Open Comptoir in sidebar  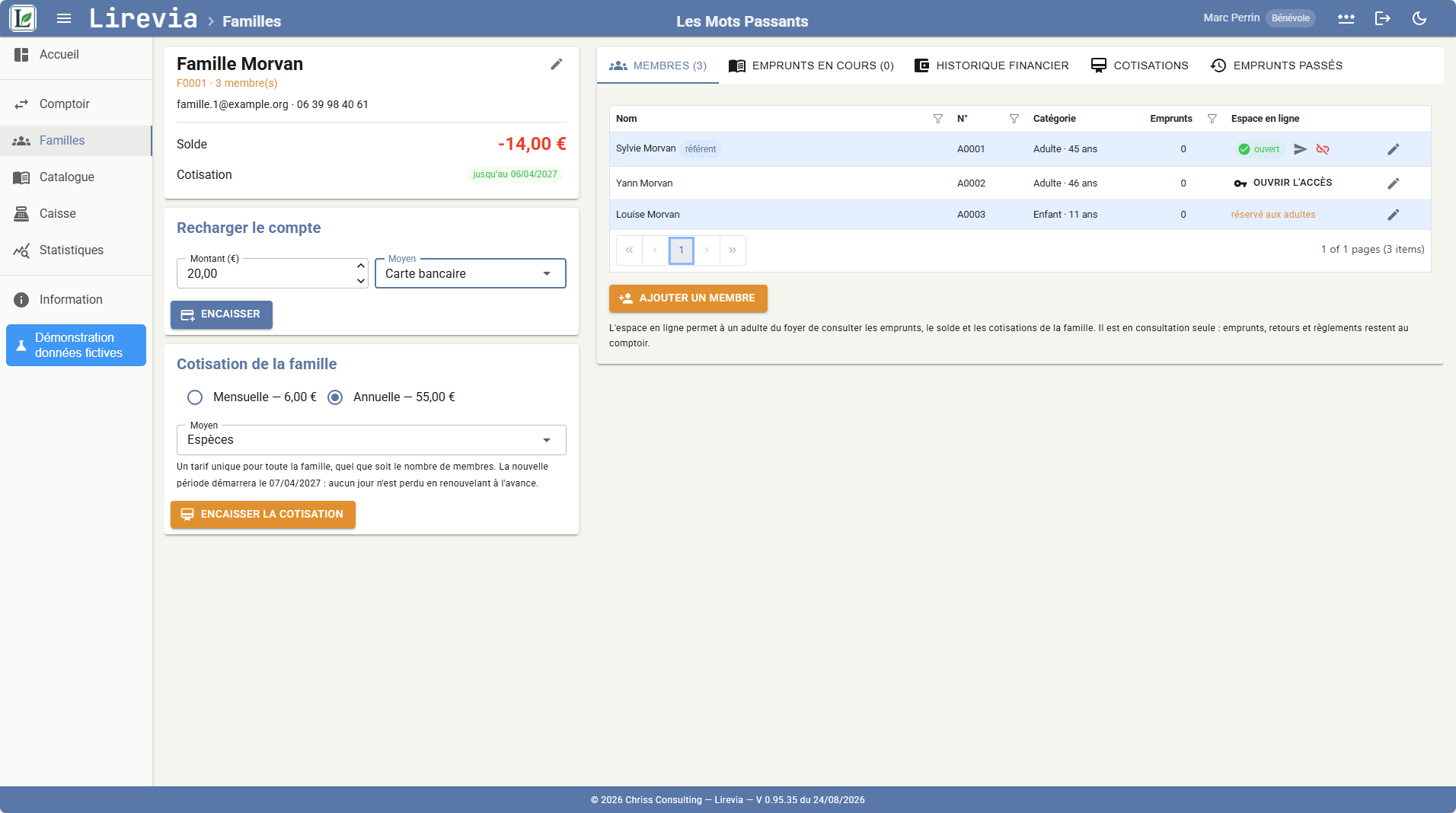tap(76, 104)
